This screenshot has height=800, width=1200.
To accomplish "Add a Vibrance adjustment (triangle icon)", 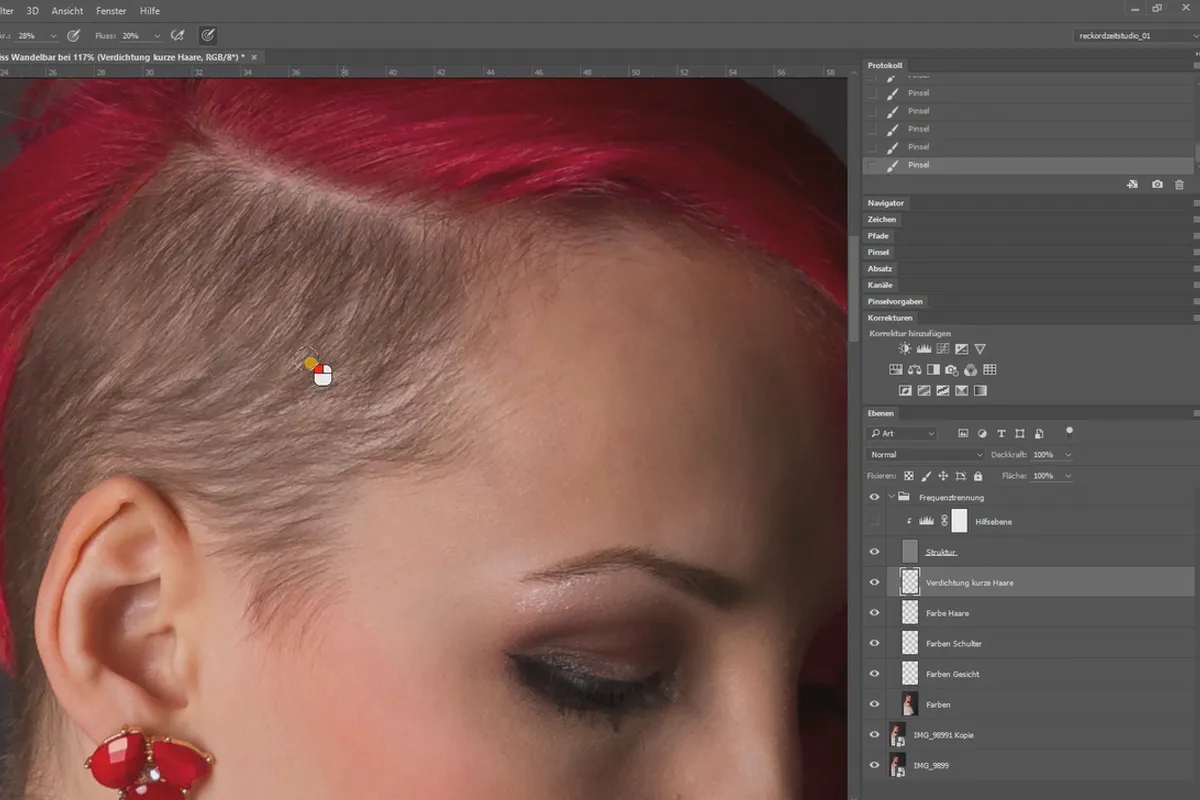I will point(980,349).
